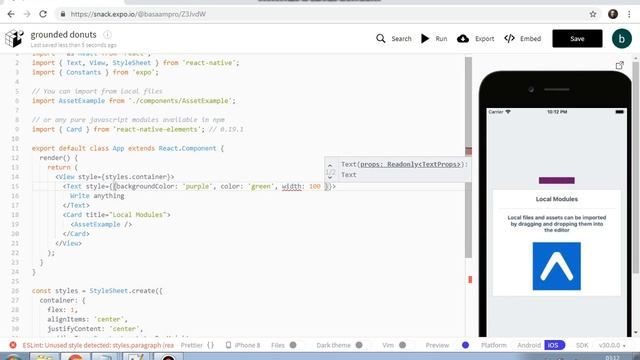
Task: Click the Run play icon
Action: (x=425, y=38)
